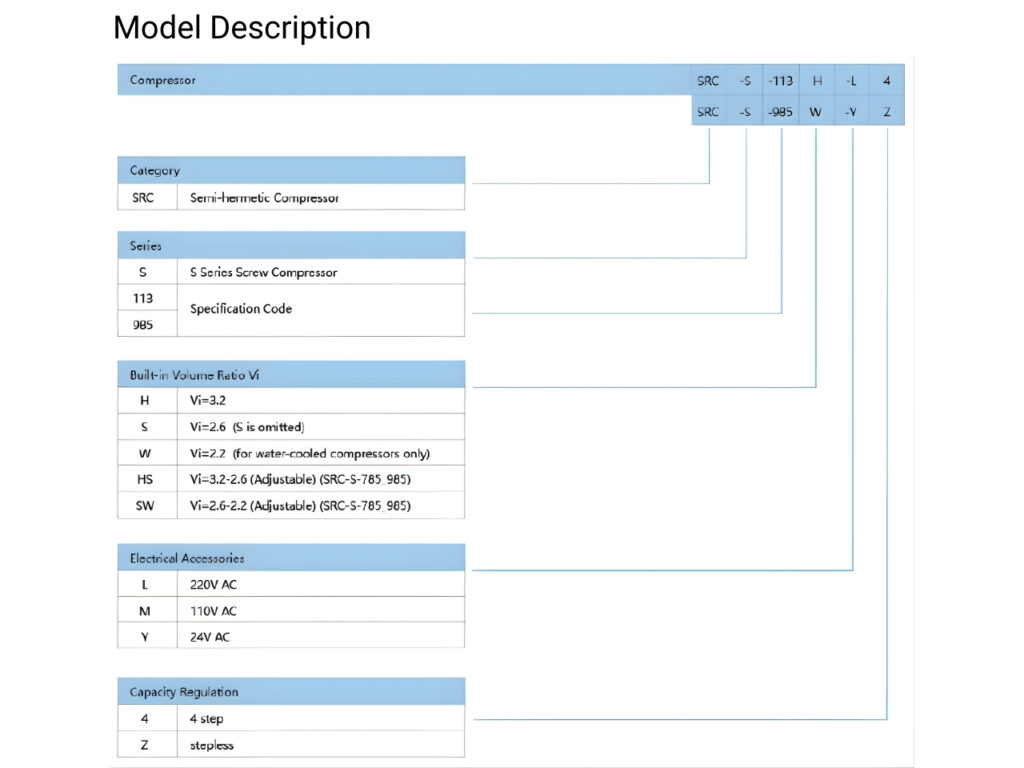Screen dimensions: 1024x768
Task: Select the -113 cell in the model code row
Action: 780,81
